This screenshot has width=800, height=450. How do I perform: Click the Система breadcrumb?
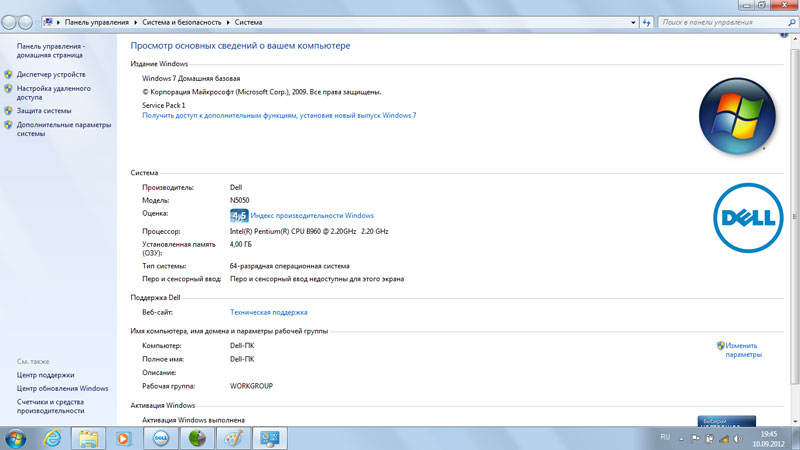tap(248, 22)
